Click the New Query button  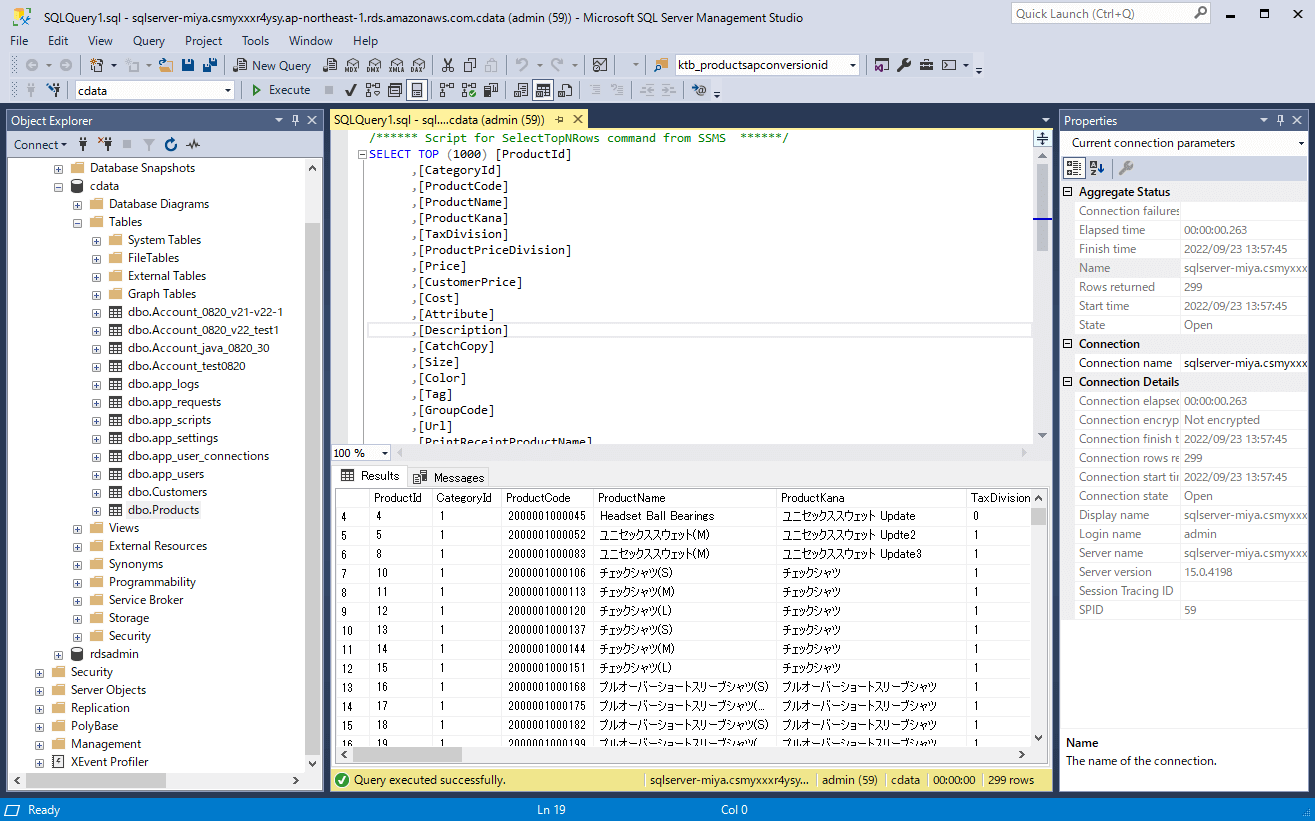coord(273,65)
